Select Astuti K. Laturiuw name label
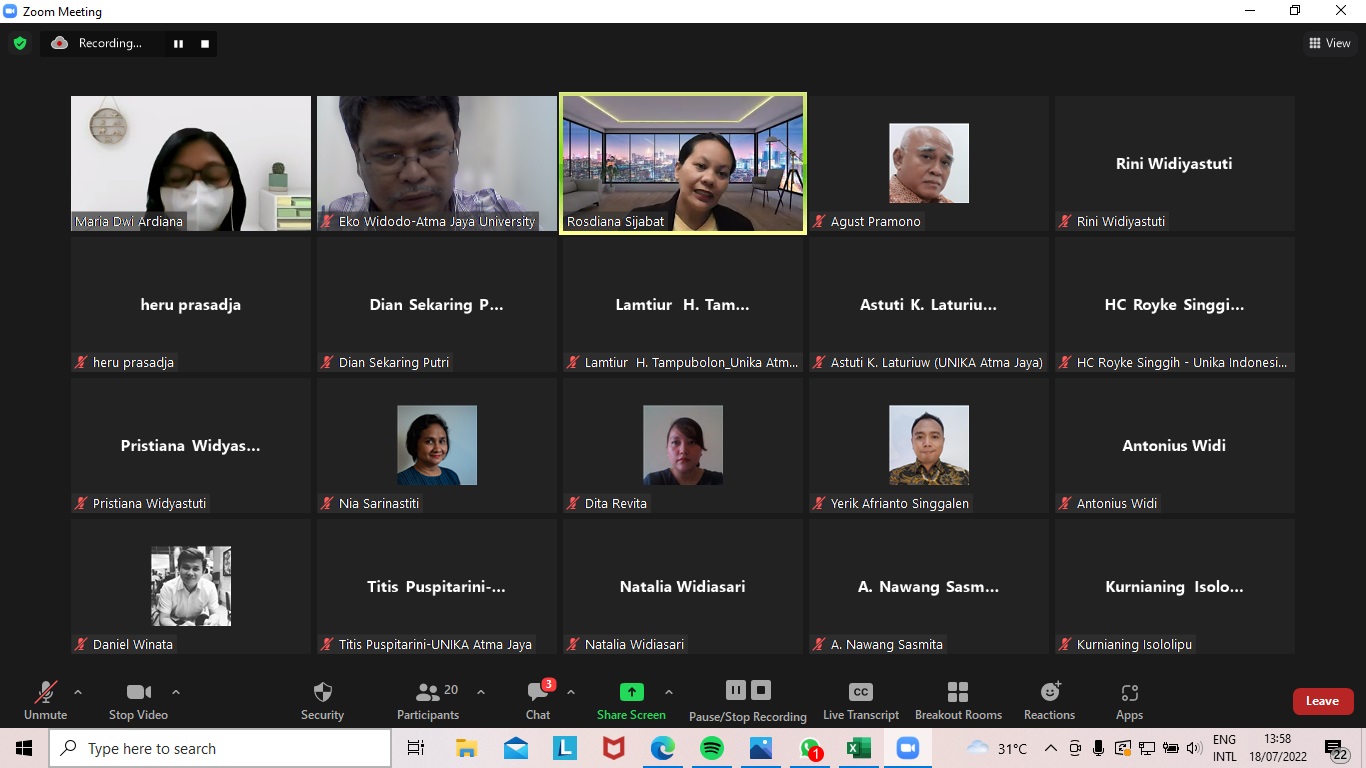This screenshot has height=768, width=1366. [937, 363]
